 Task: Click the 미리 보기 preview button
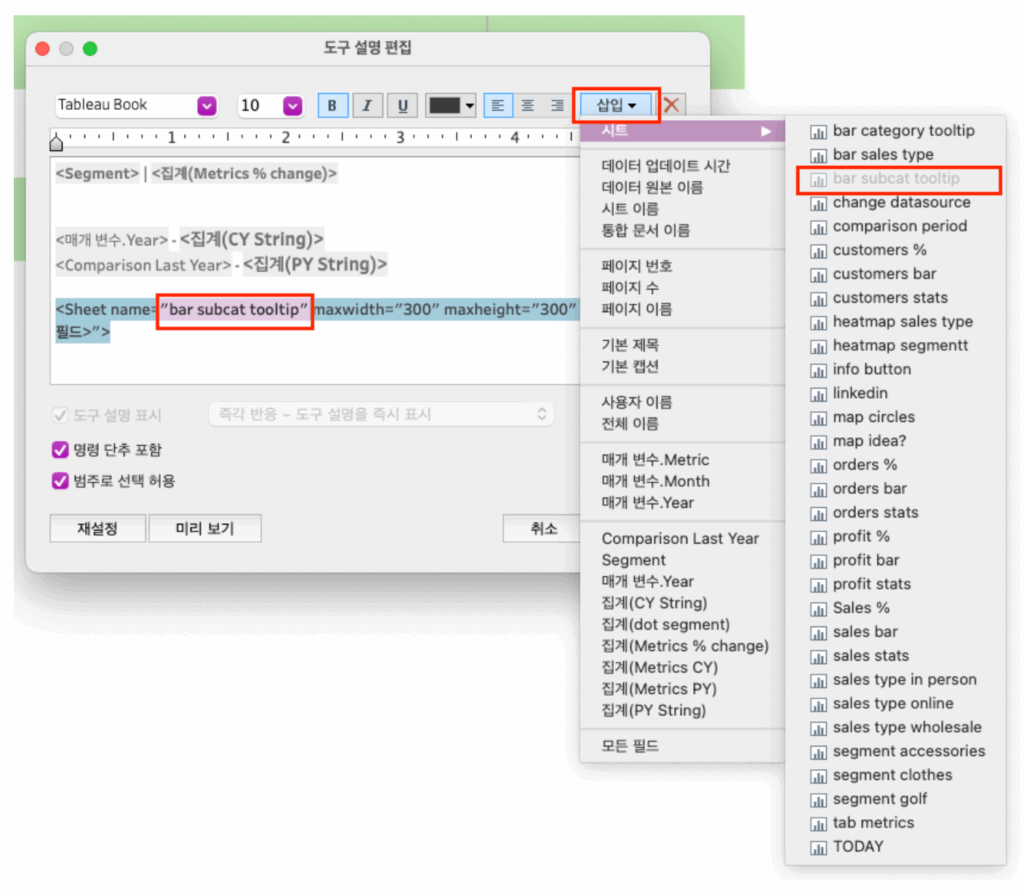(x=204, y=529)
